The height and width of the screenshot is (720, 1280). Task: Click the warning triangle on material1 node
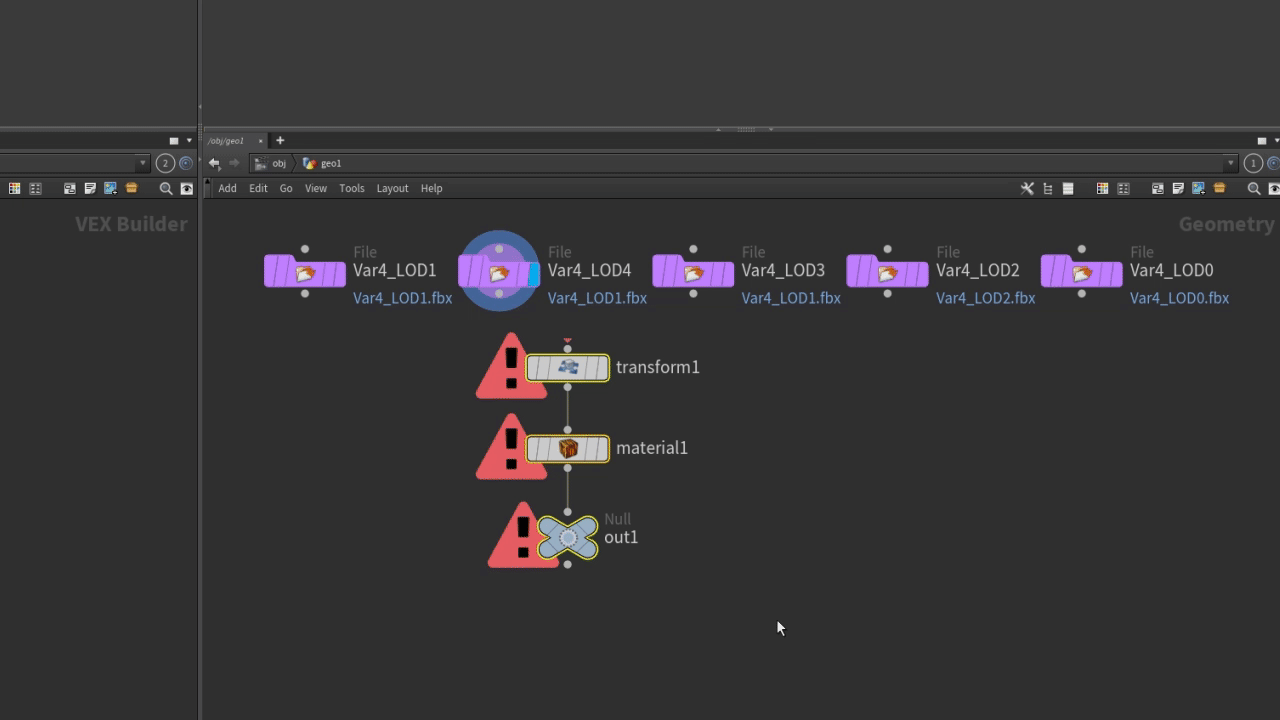512,447
